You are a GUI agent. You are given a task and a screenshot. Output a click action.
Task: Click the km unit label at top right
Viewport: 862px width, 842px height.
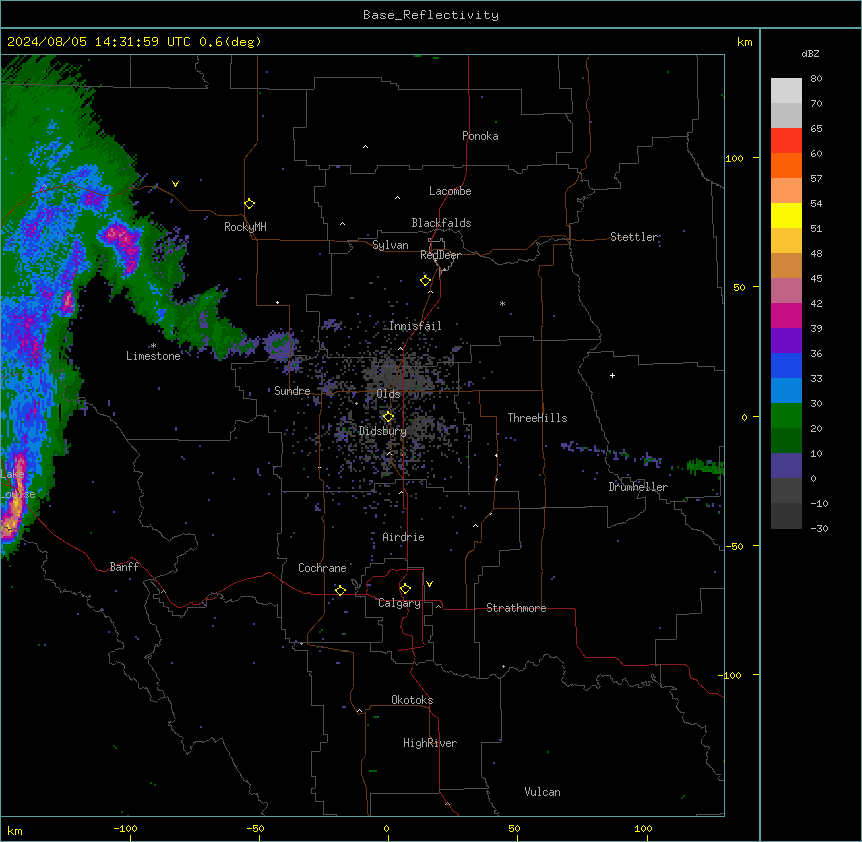[x=744, y=42]
